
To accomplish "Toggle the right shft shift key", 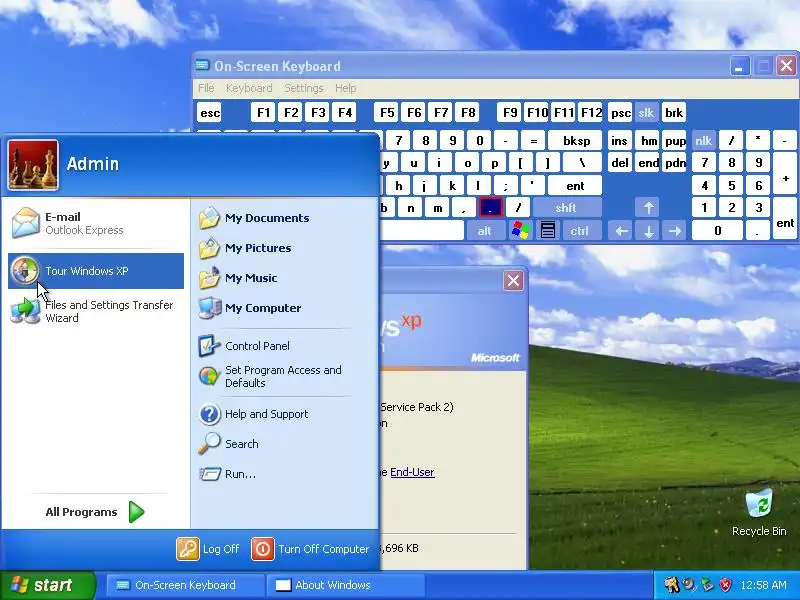I will (566, 208).
